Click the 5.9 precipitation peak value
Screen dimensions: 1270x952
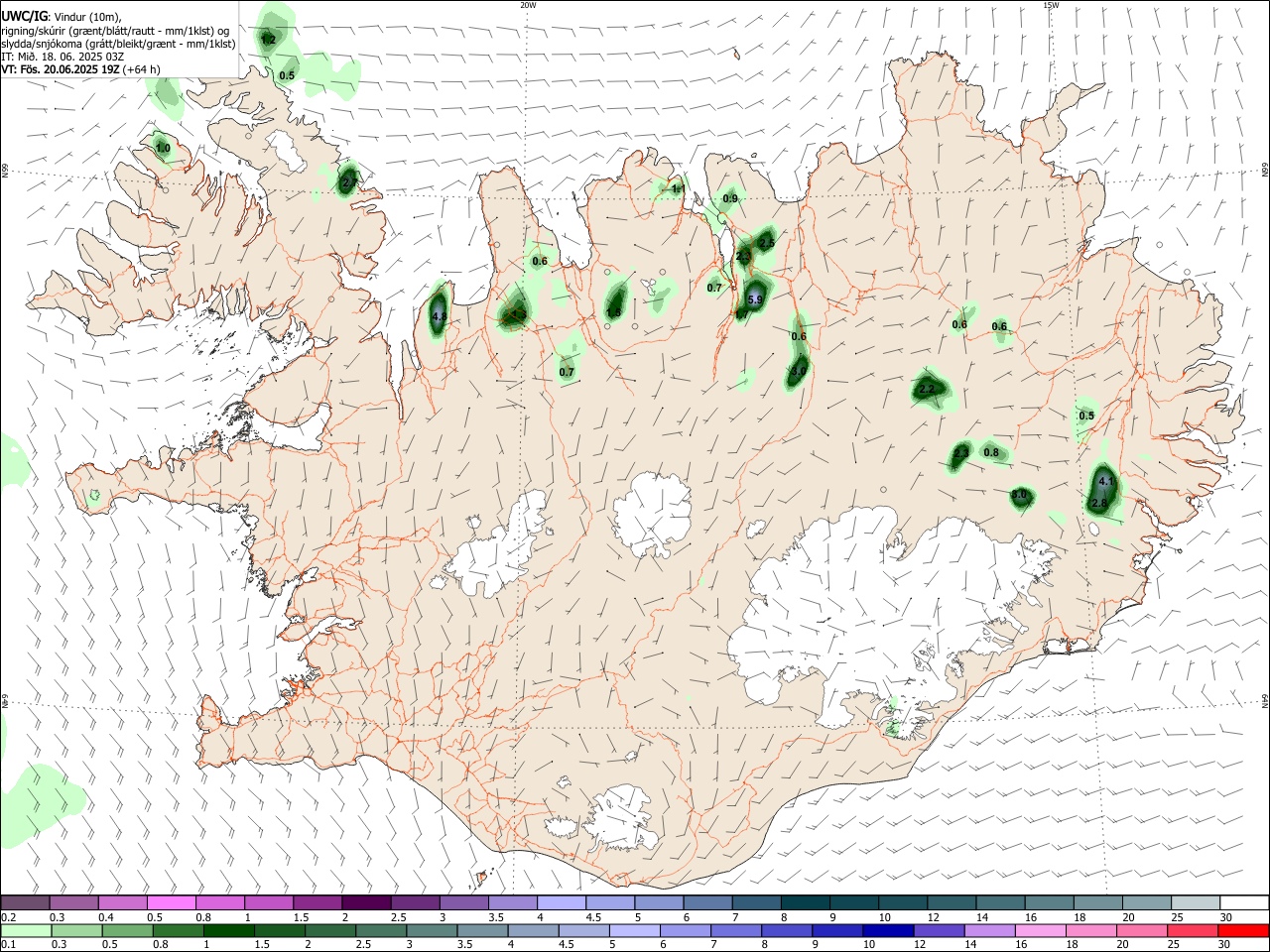coord(755,299)
